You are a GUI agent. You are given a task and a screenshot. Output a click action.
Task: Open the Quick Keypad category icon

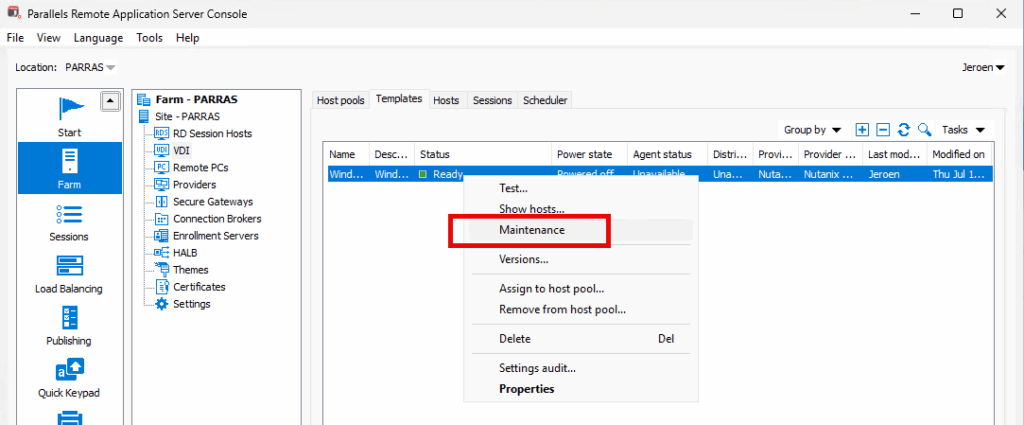pos(69,370)
